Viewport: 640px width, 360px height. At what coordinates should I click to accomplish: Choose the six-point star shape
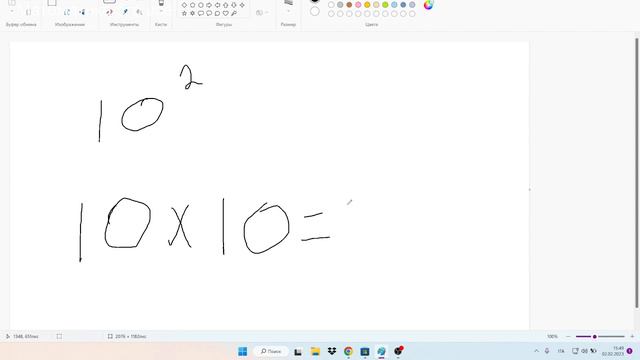click(193, 13)
